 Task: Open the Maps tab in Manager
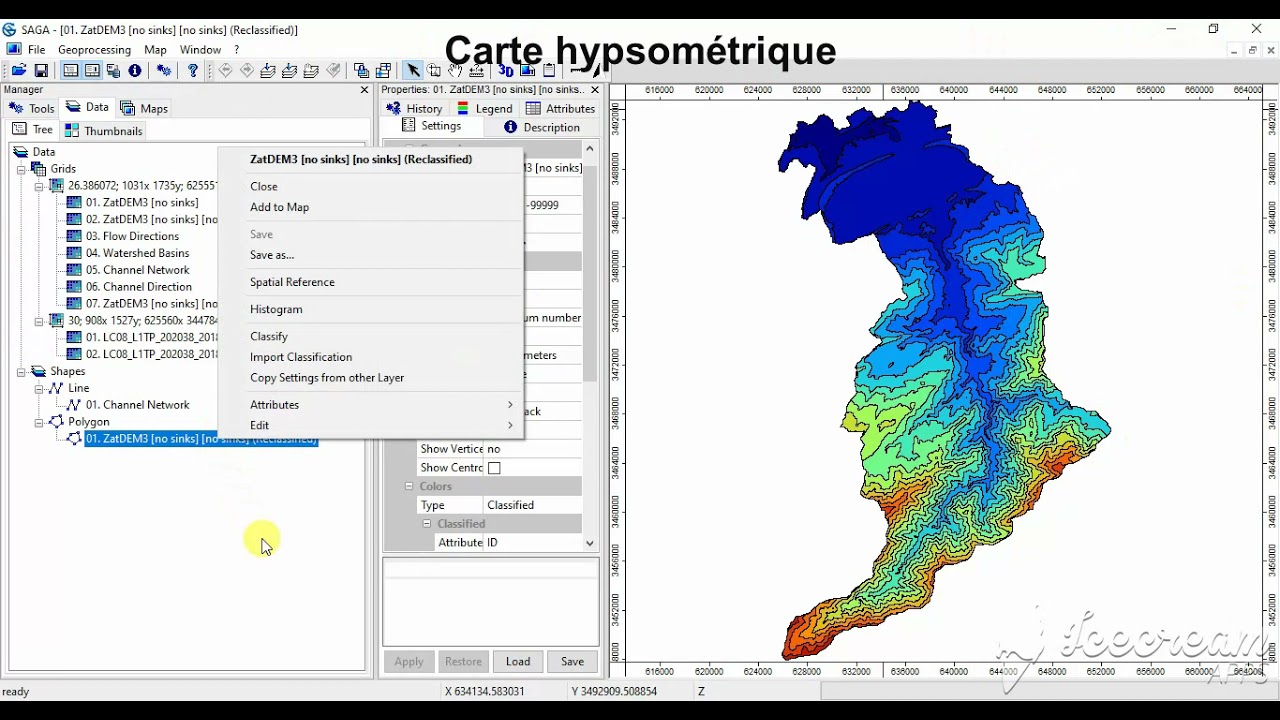click(x=144, y=108)
